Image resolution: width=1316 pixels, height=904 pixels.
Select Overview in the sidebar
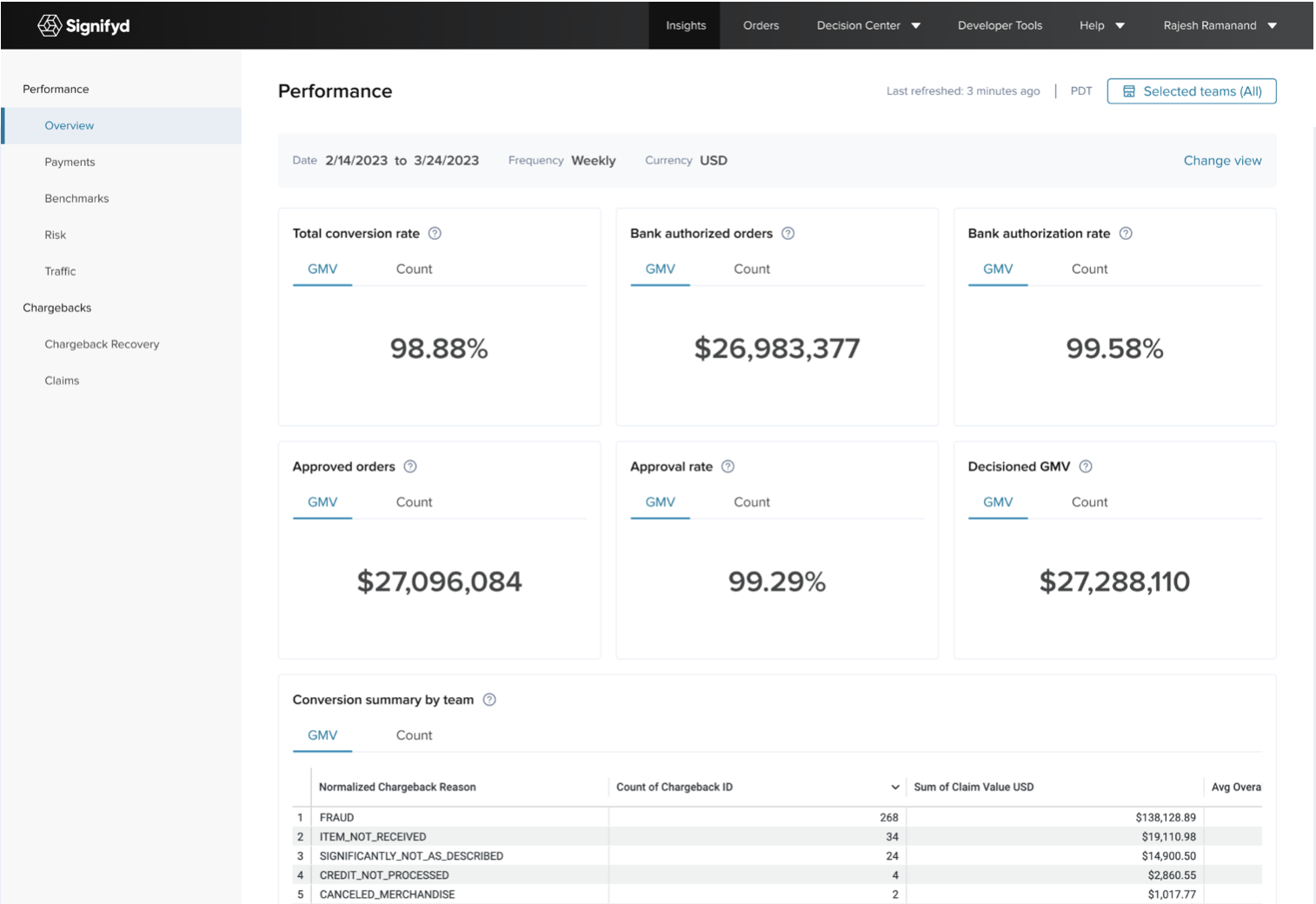tap(122, 125)
